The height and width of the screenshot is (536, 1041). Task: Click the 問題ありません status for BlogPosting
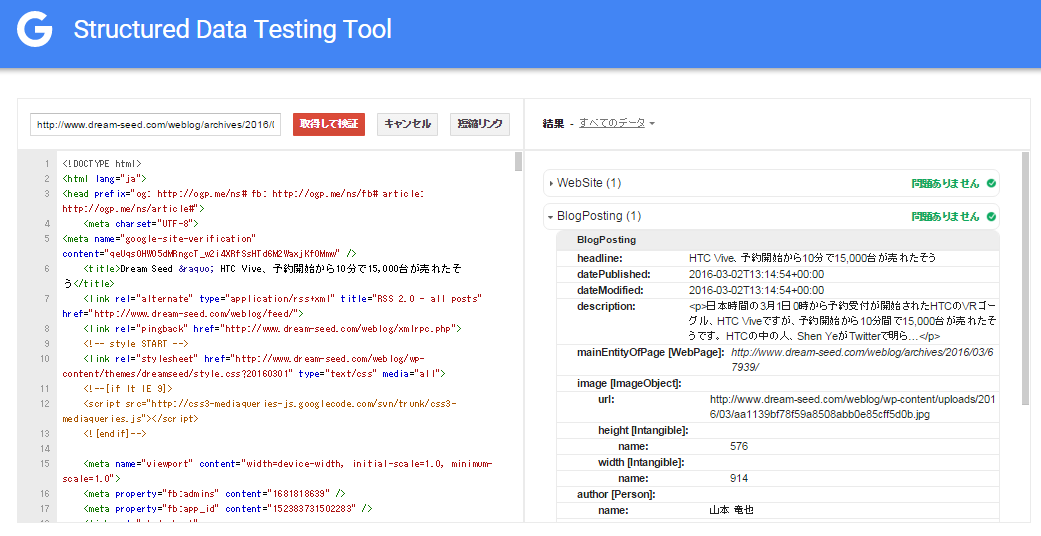click(x=945, y=217)
